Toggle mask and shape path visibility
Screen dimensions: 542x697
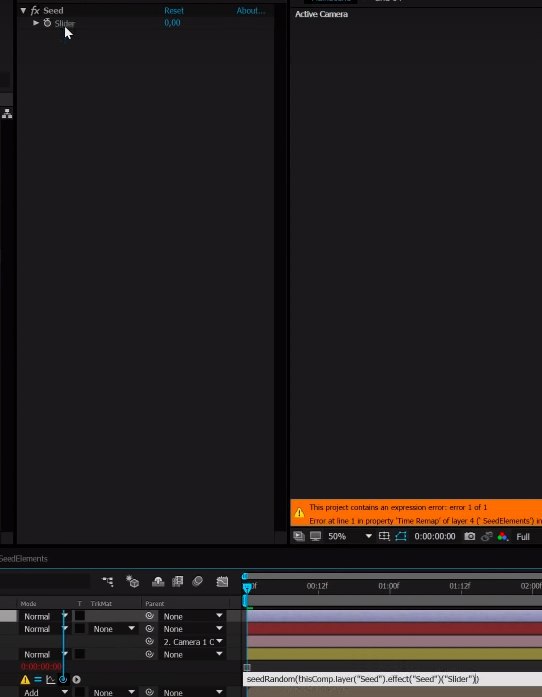pos(401,536)
